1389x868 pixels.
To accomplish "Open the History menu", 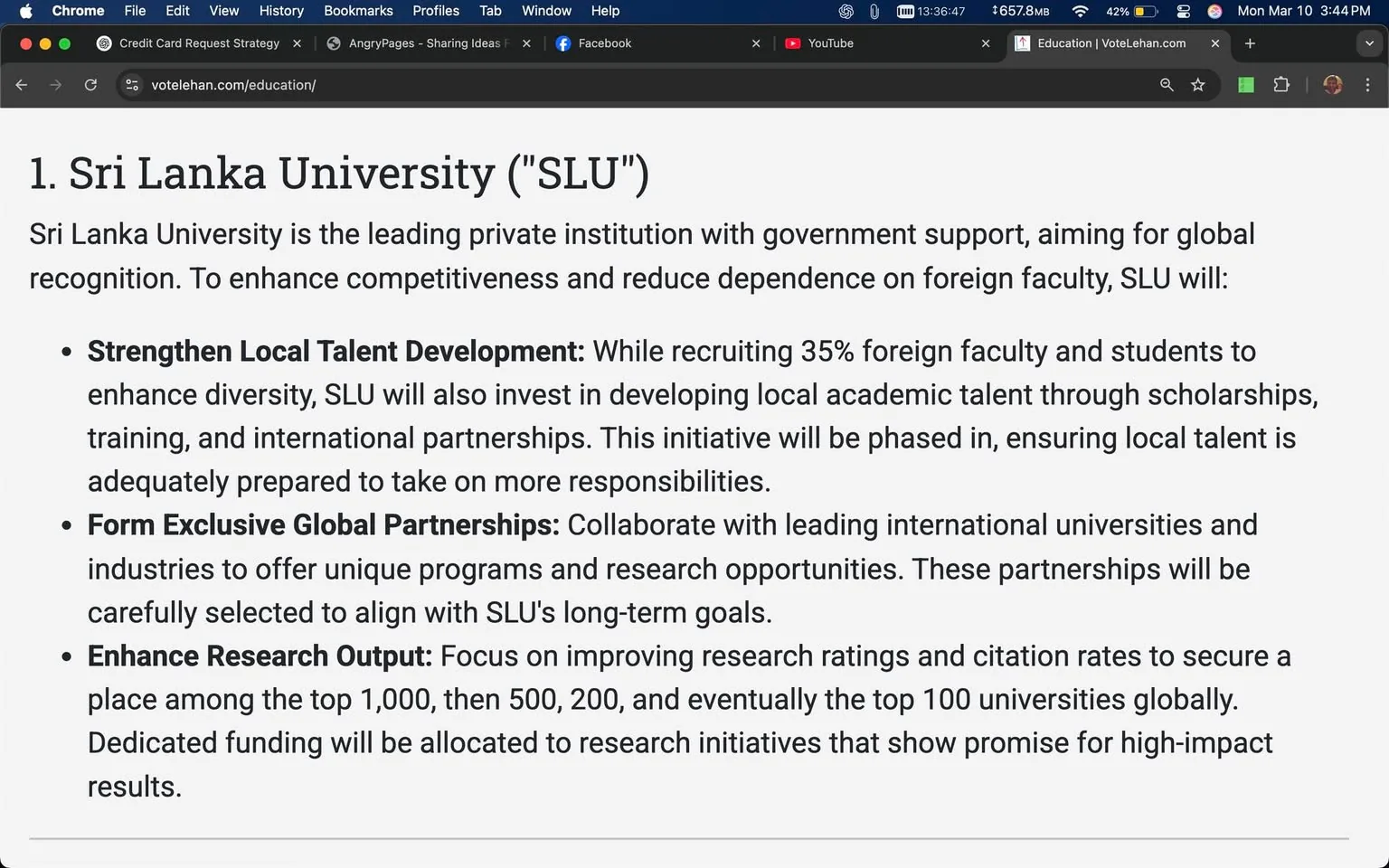I will (280, 11).
